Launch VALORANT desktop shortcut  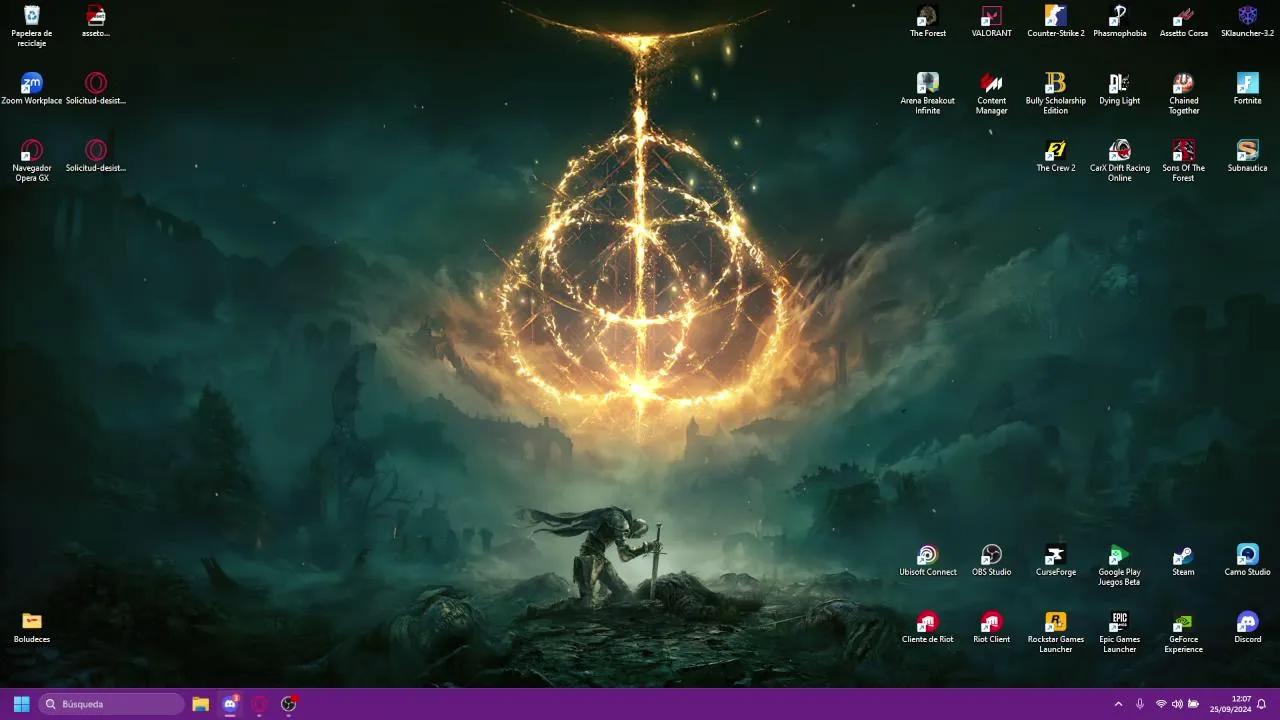pos(991,18)
